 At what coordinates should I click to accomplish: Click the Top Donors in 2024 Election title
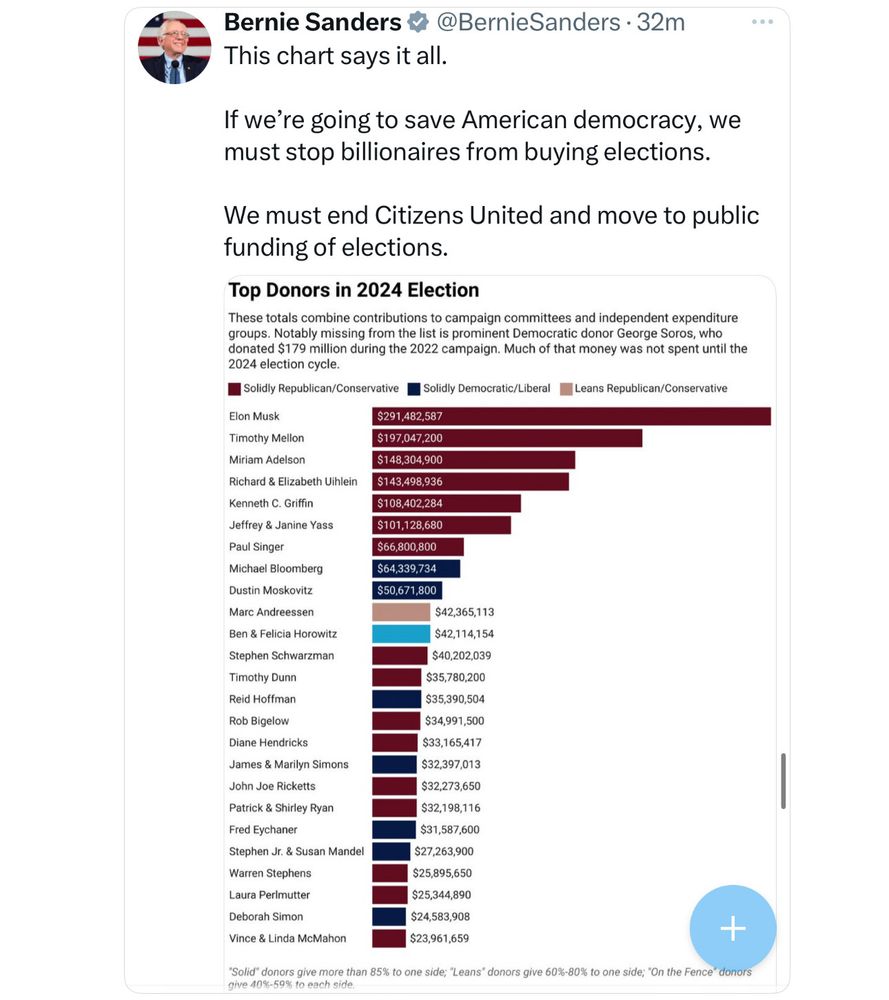click(x=354, y=290)
